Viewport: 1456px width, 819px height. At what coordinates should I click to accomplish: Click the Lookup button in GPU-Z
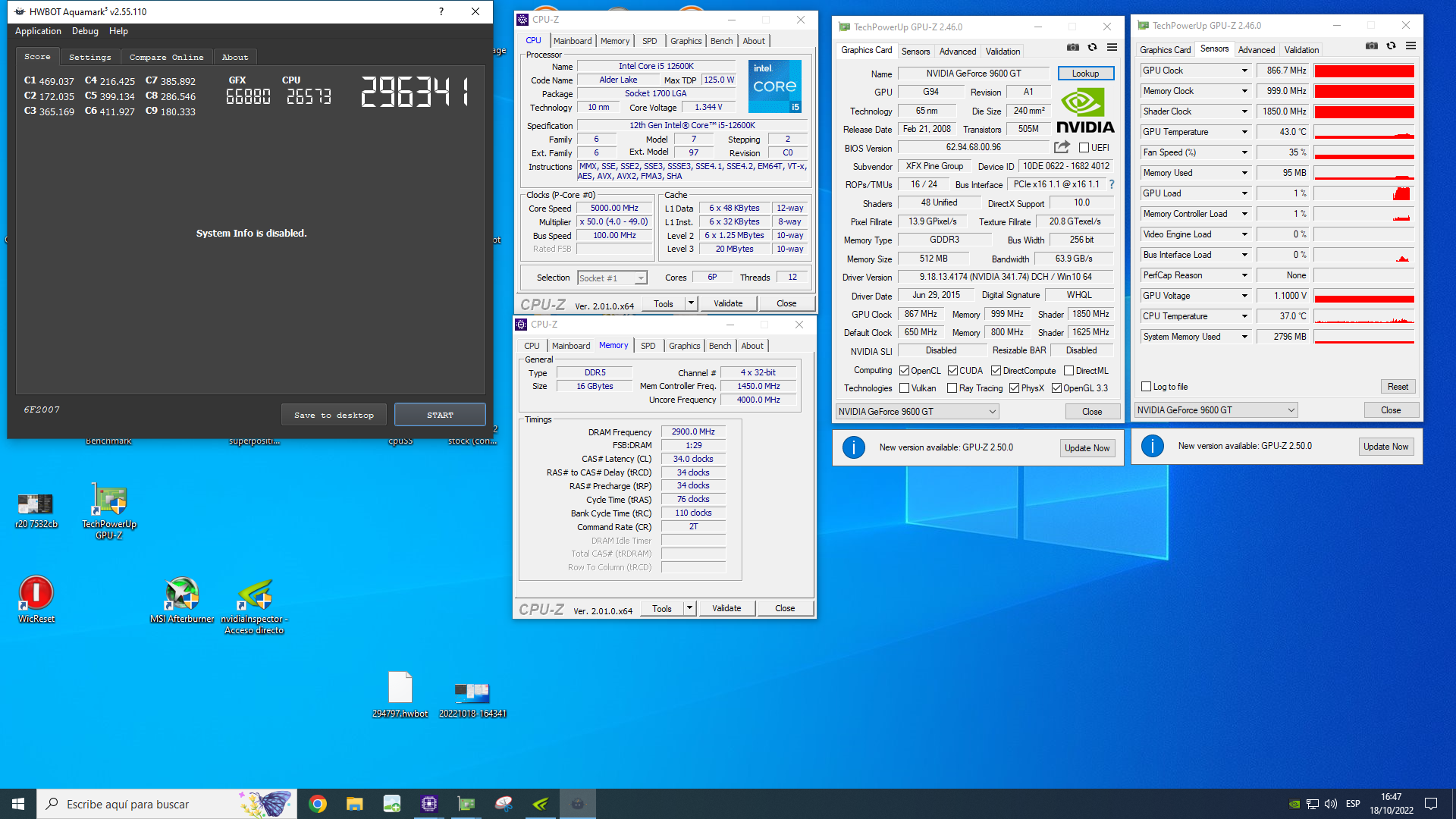[x=1085, y=74]
